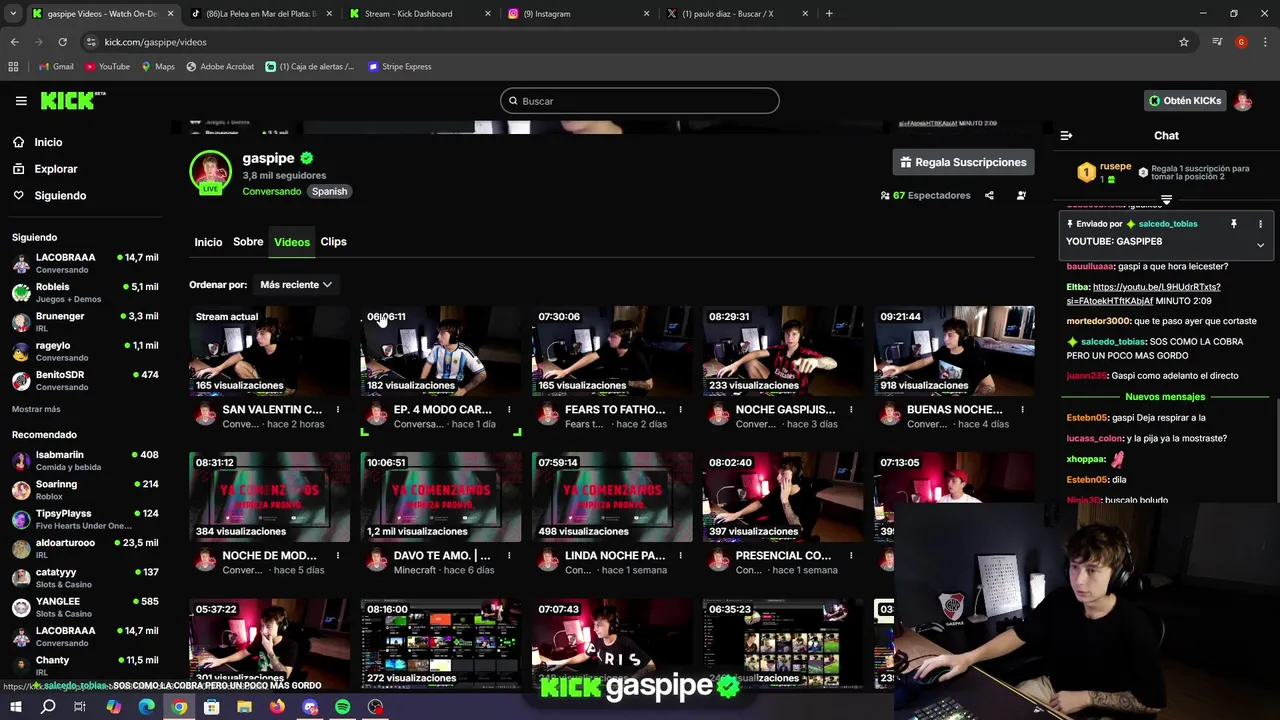Open the Stripe Express bookmark
This screenshot has width=1280, height=720.
(400, 66)
